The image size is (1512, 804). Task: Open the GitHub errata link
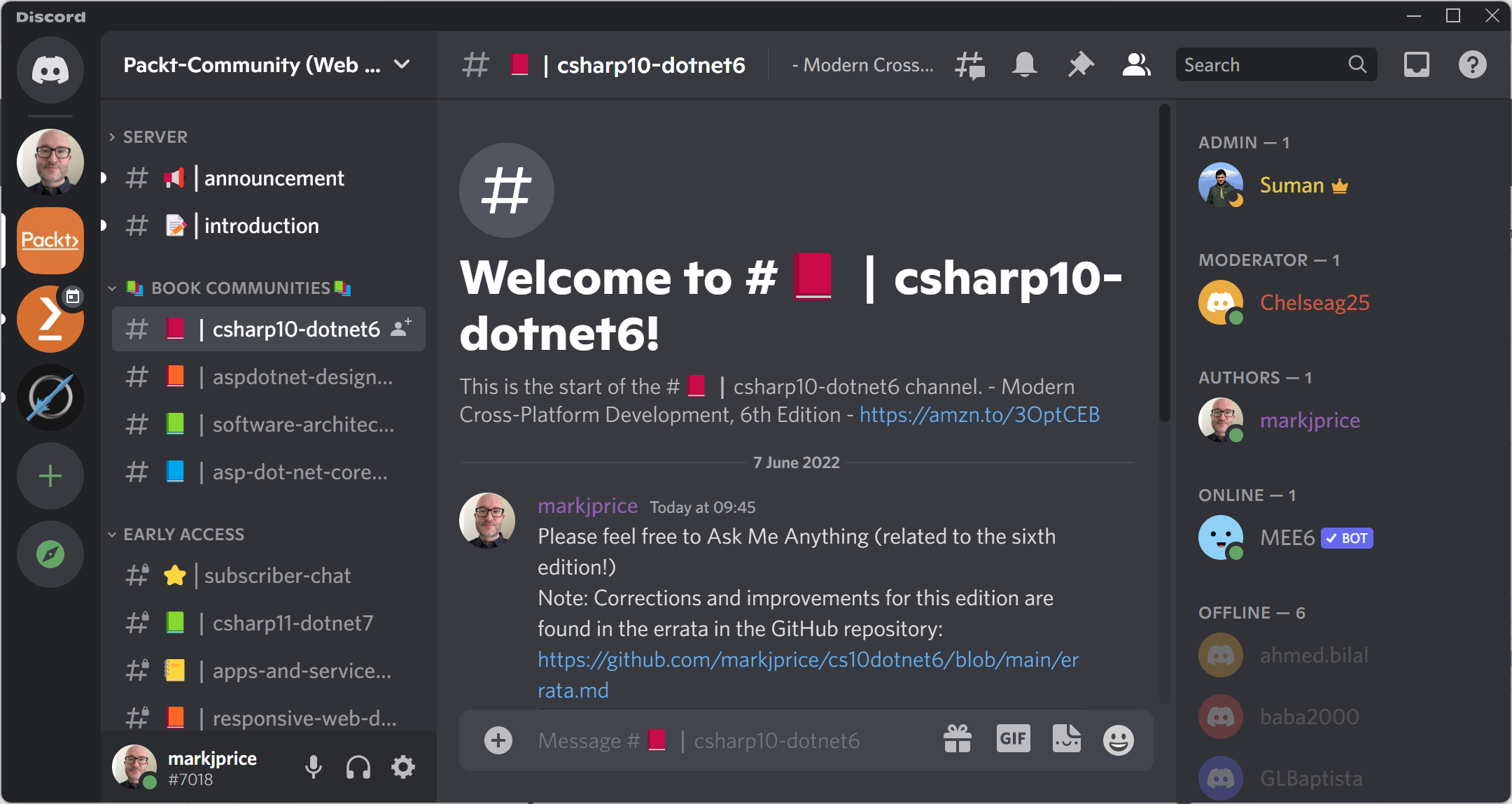pyautogui.click(x=808, y=660)
